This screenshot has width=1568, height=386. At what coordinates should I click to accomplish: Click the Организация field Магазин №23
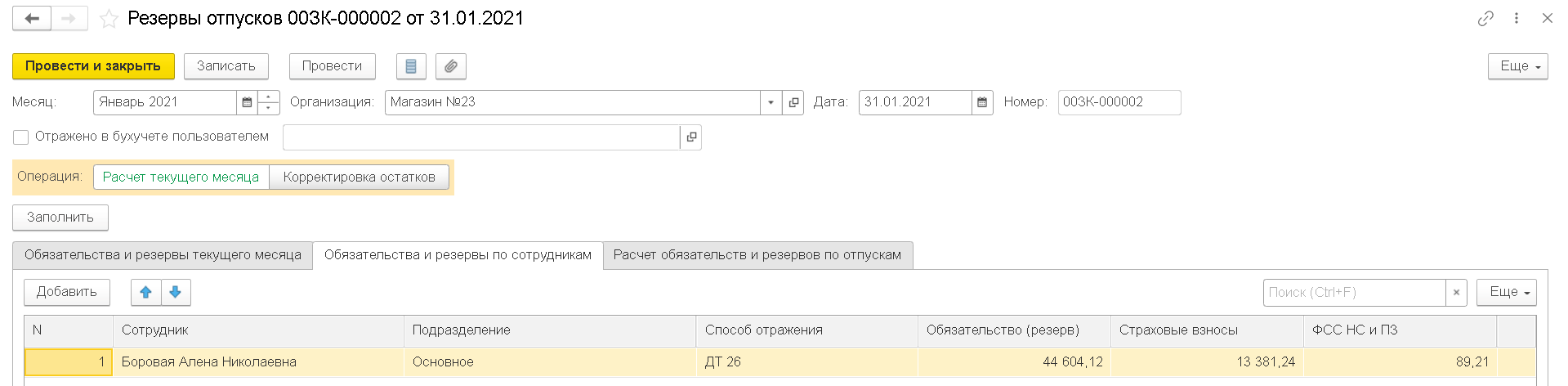click(x=572, y=102)
